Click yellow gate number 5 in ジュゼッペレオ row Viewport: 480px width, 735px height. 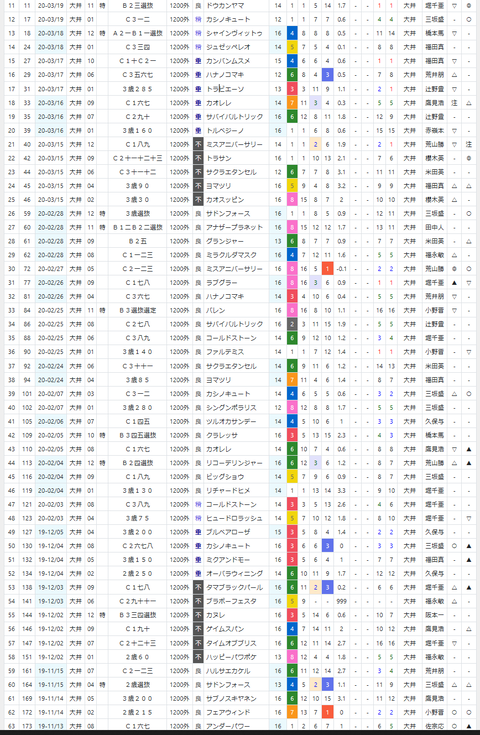coord(292,47)
